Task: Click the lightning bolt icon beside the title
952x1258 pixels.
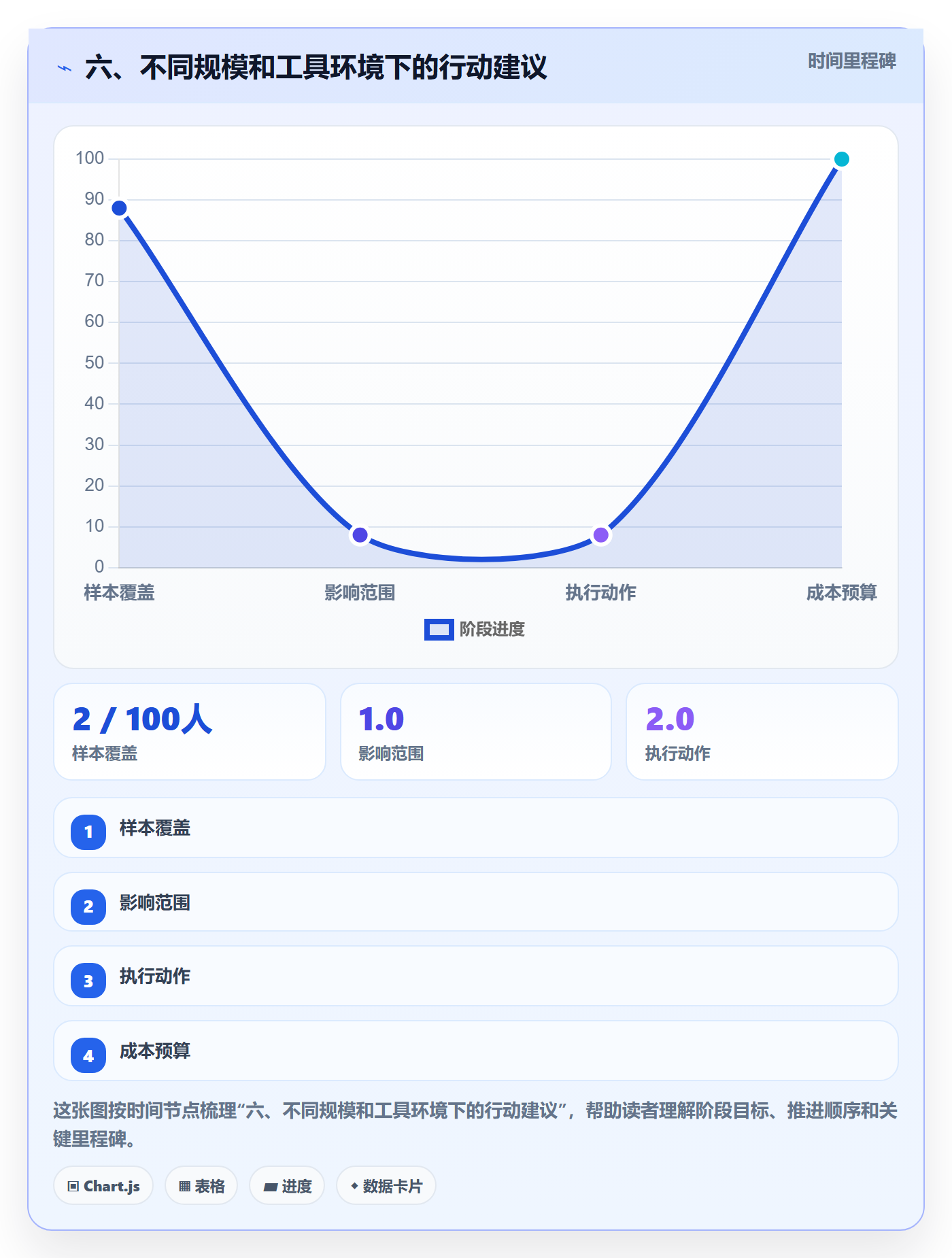Action: [x=65, y=68]
